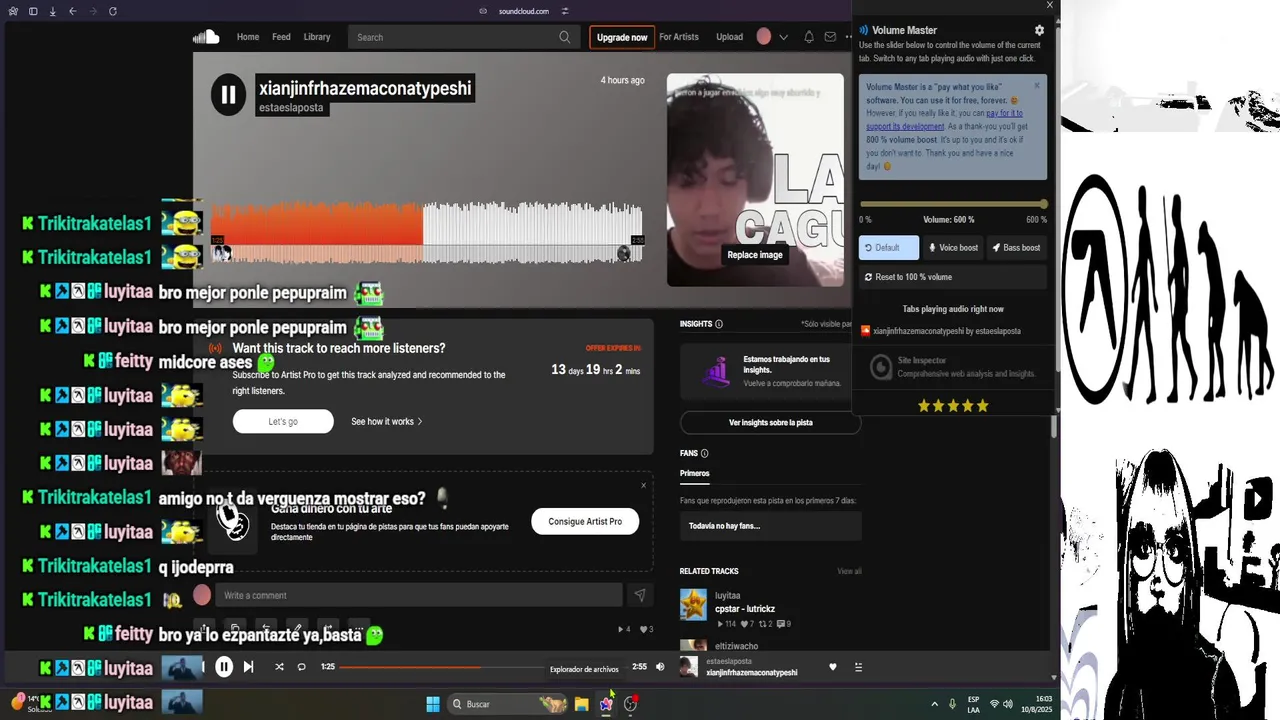Toggle the browser sidebar panel icon
Screen dimensions: 1280x720
click(33, 11)
